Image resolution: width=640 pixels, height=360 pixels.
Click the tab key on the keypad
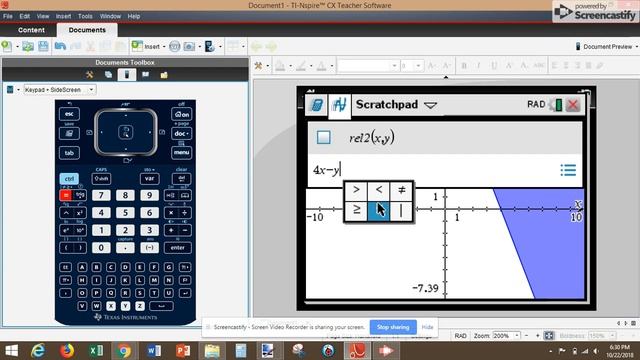point(69,153)
